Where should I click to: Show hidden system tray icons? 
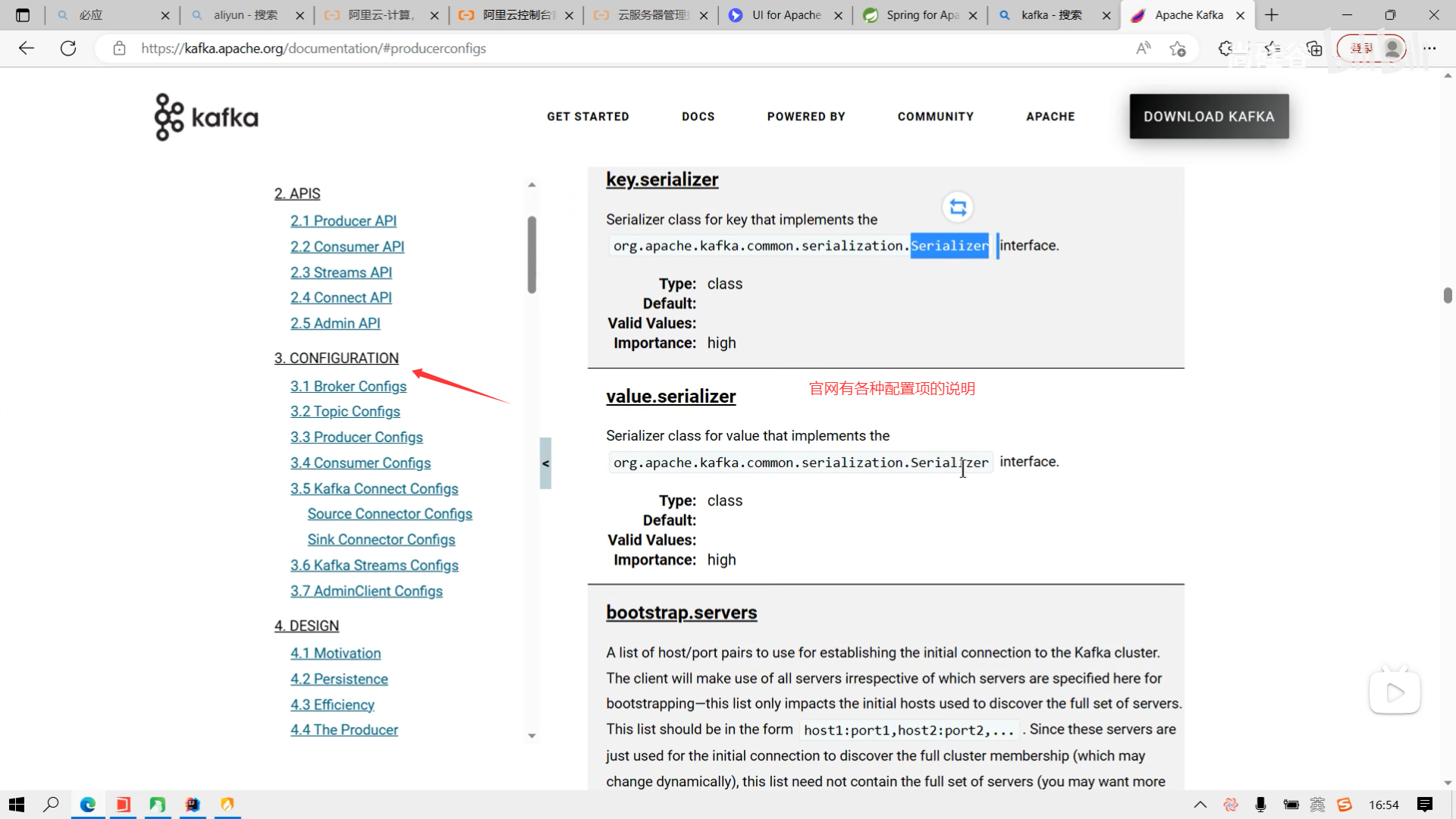pos(1200,805)
